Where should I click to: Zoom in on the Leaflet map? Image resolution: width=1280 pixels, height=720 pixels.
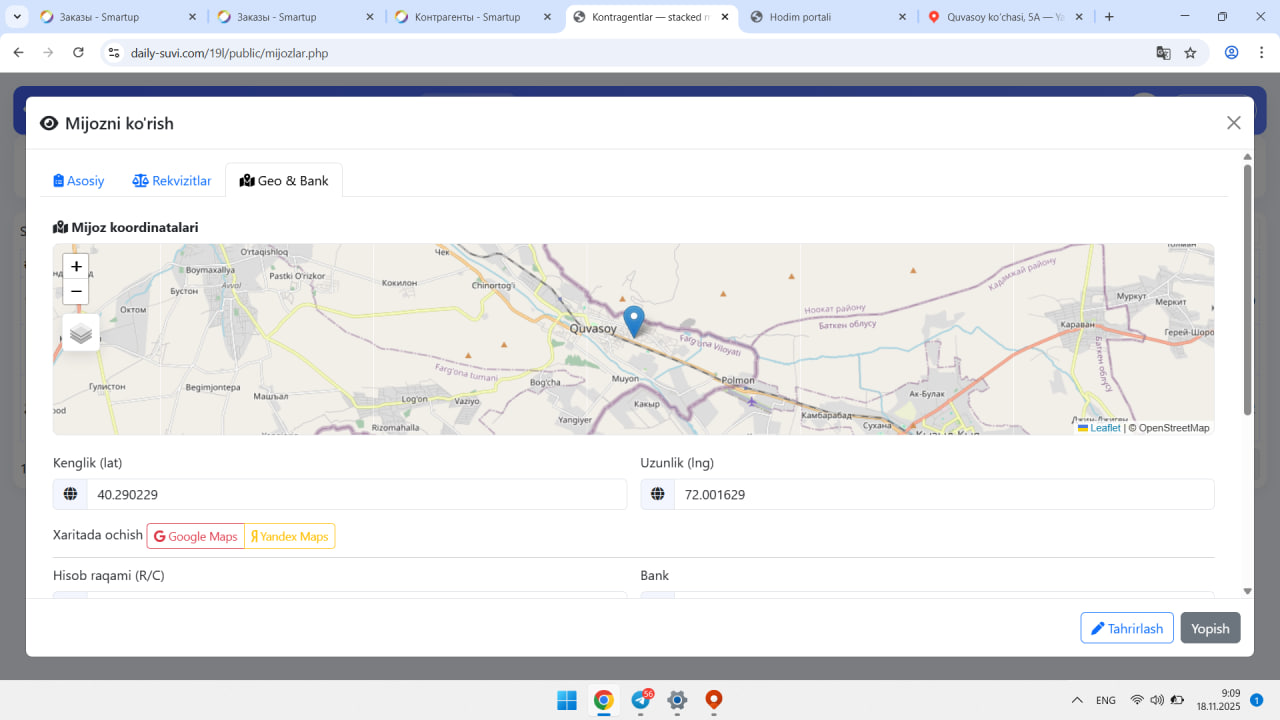(76, 267)
